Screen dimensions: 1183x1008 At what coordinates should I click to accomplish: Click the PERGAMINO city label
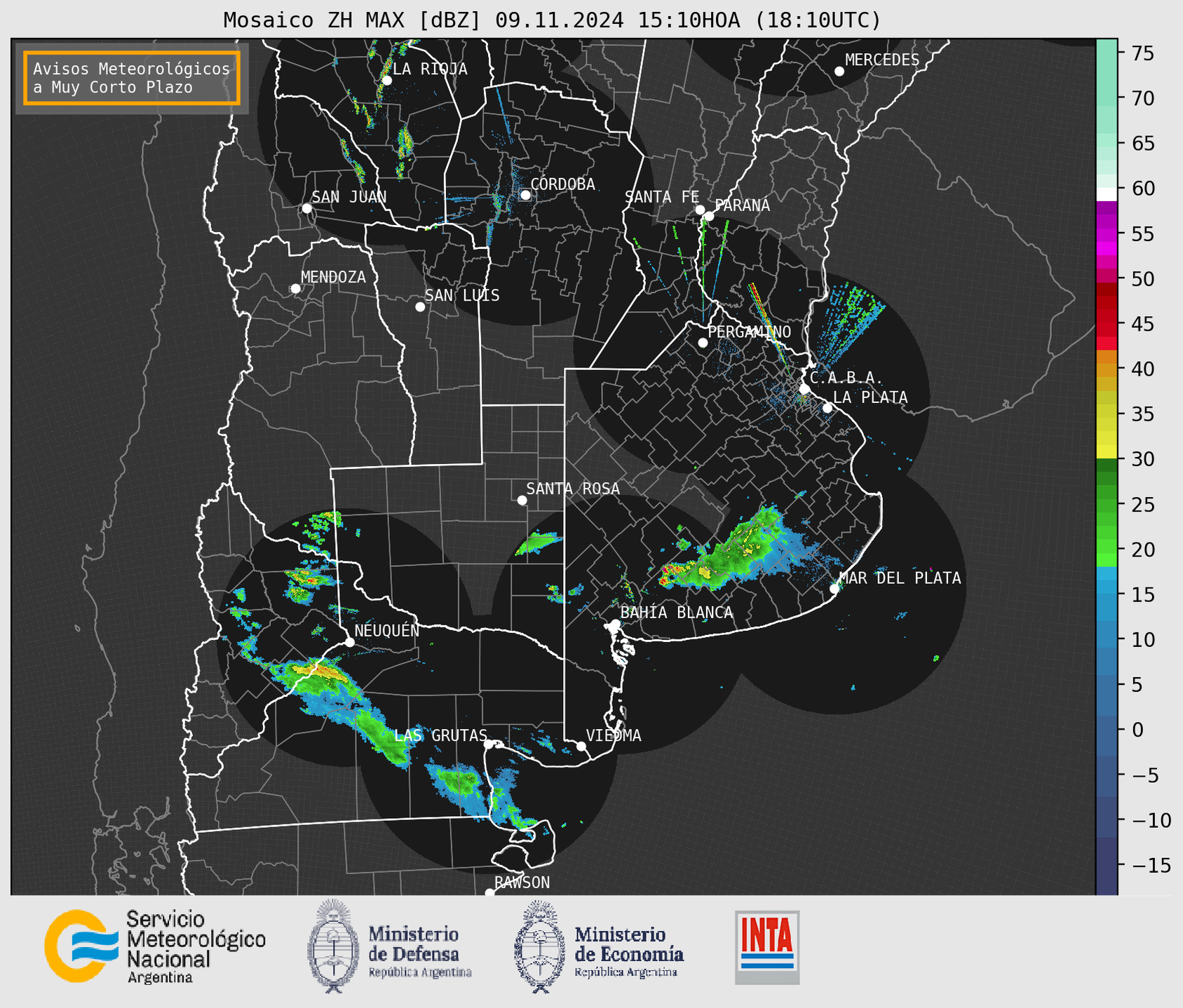[750, 332]
